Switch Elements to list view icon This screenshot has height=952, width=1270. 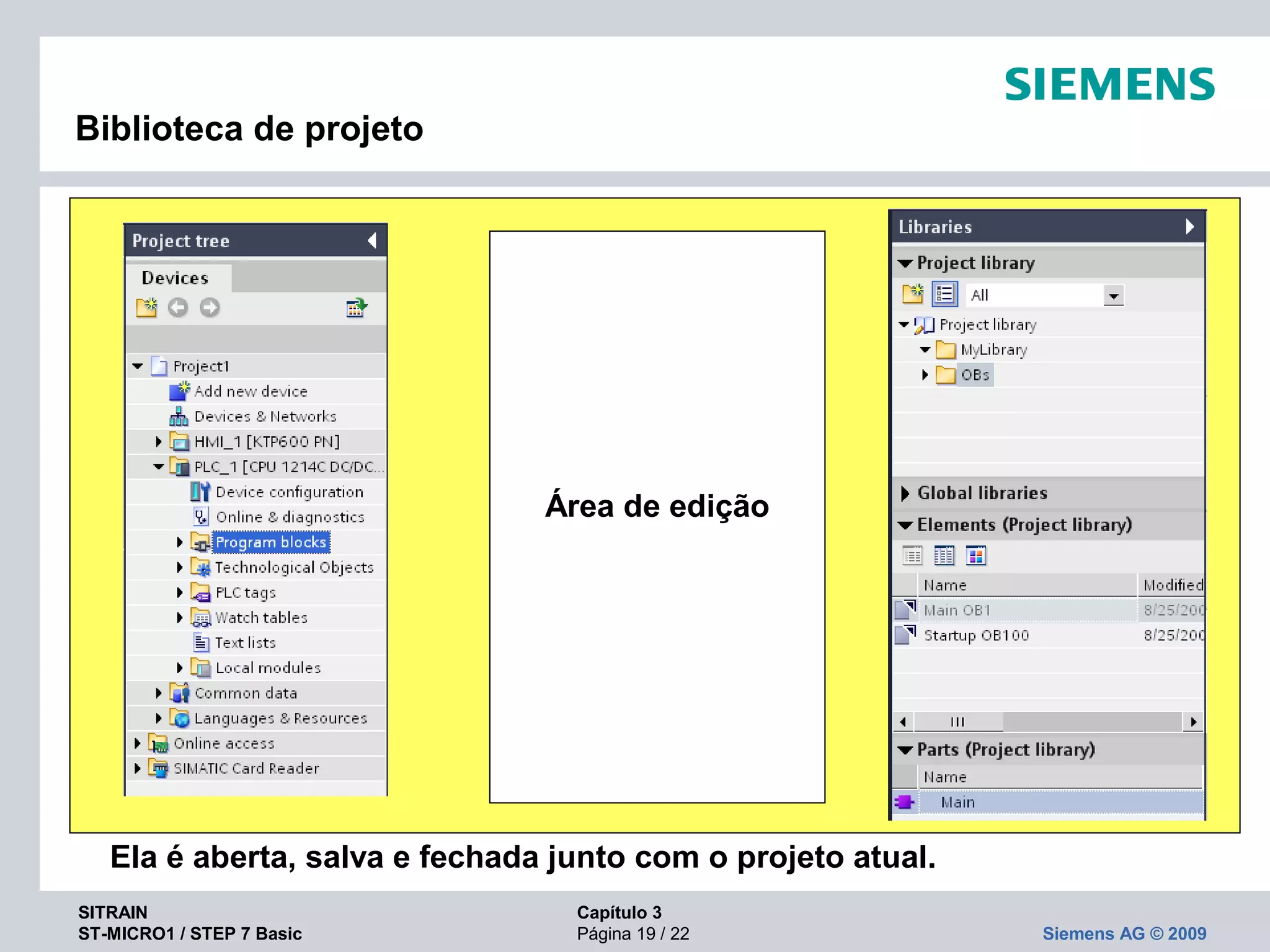click(x=912, y=556)
